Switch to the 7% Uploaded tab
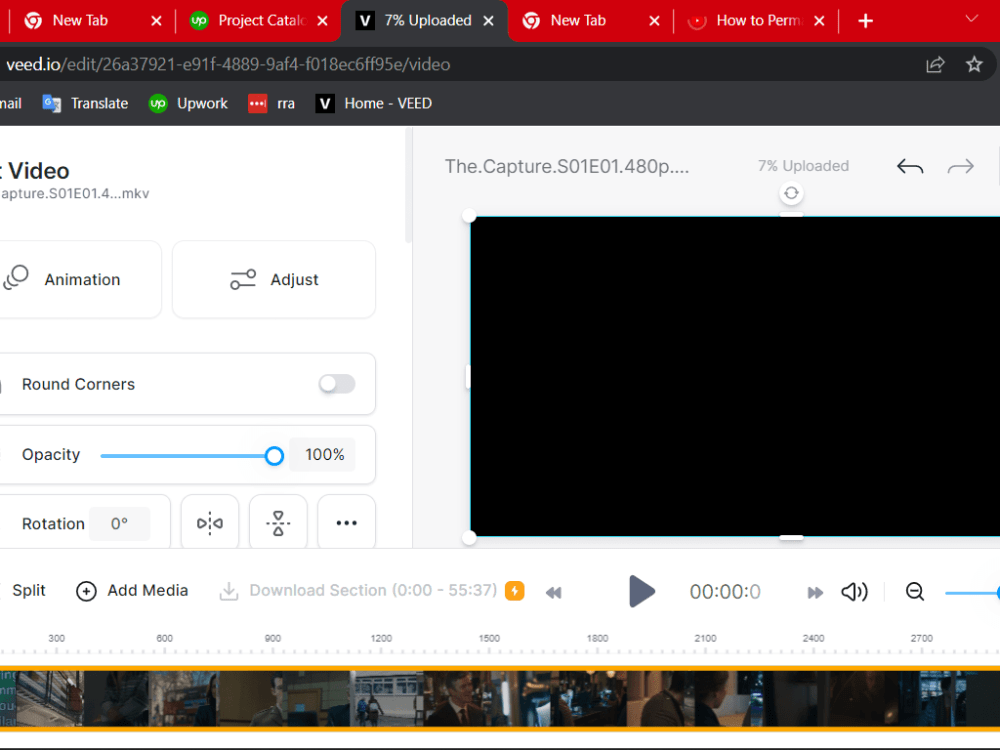Image resolution: width=1000 pixels, height=750 pixels. (x=426, y=21)
